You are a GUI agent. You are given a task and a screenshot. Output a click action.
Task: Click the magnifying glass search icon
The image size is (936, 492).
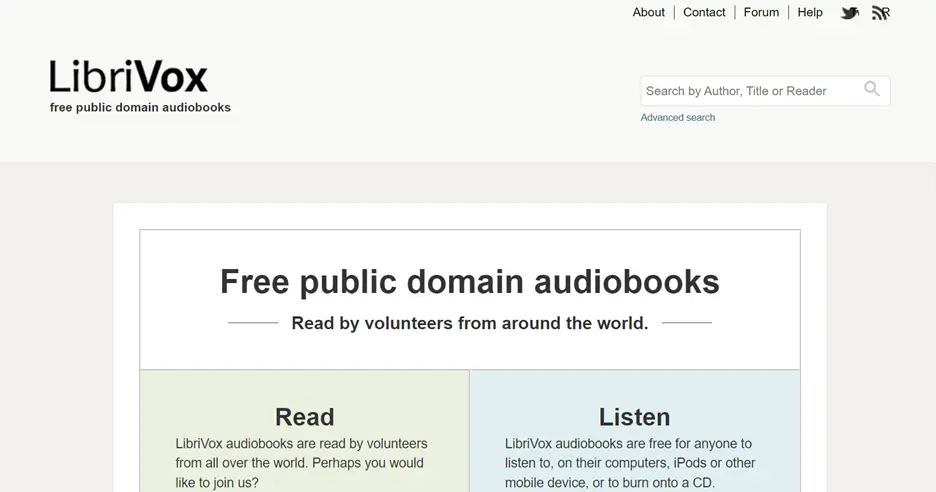[x=872, y=90]
